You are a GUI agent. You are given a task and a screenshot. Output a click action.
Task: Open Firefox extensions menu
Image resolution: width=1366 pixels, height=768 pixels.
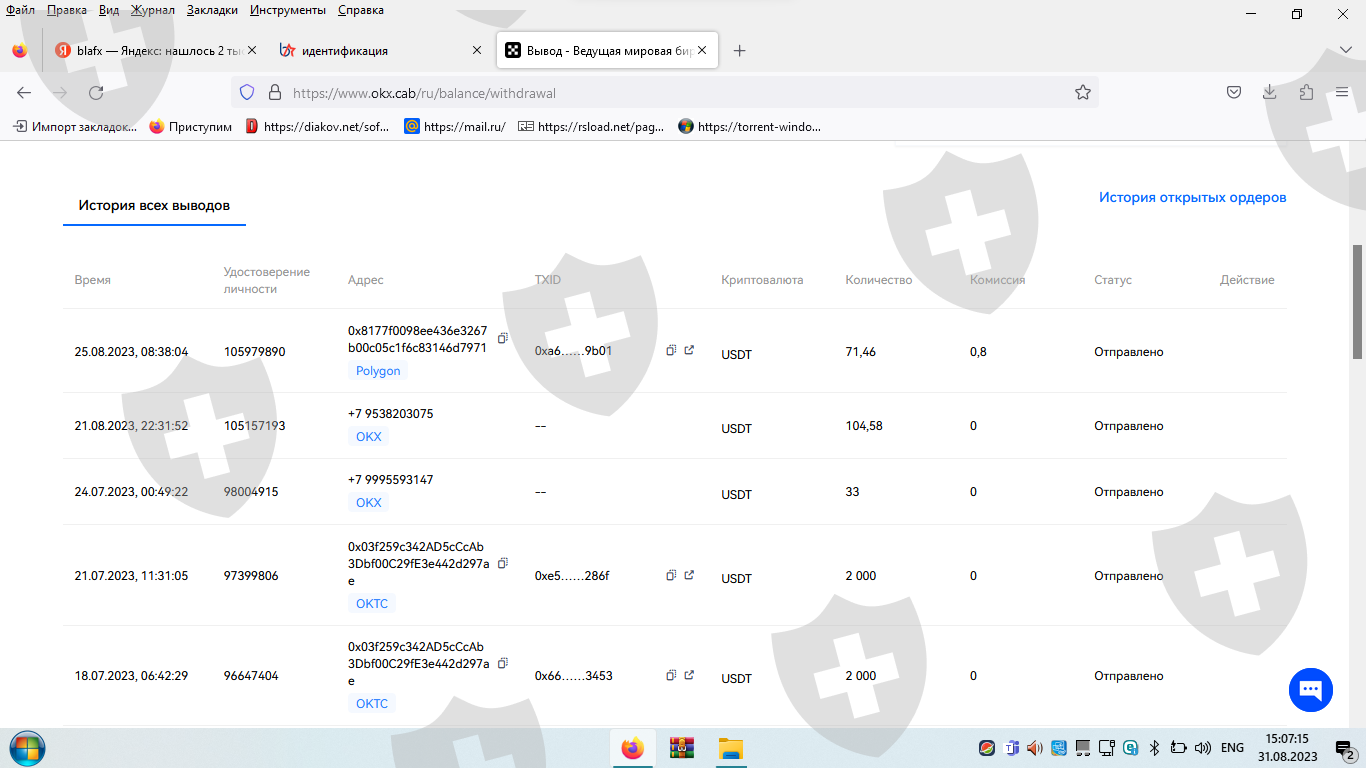(x=1306, y=93)
